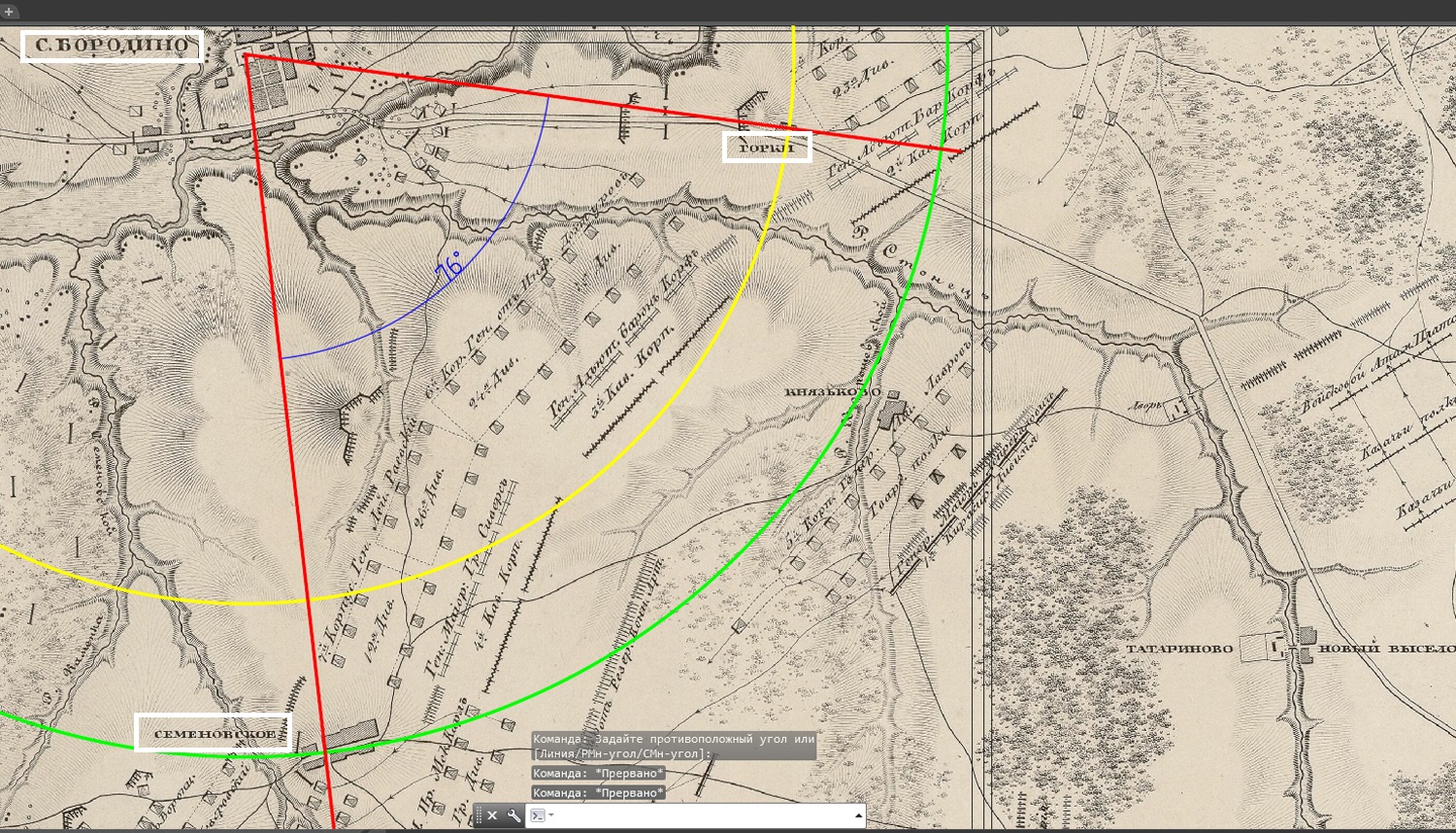The width and height of the screenshot is (1456, 833).
Task: Select white frame around СЕМЕНОВСКОЕ label
Action: coord(214,733)
